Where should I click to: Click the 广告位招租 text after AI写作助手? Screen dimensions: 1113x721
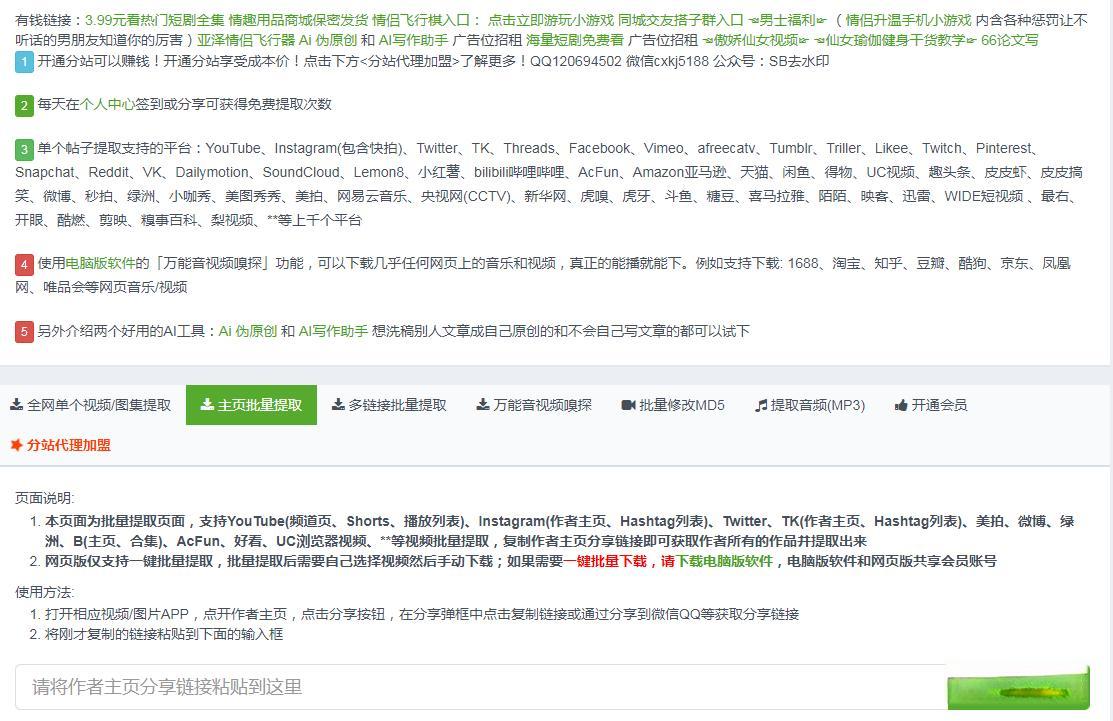click(487, 40)
